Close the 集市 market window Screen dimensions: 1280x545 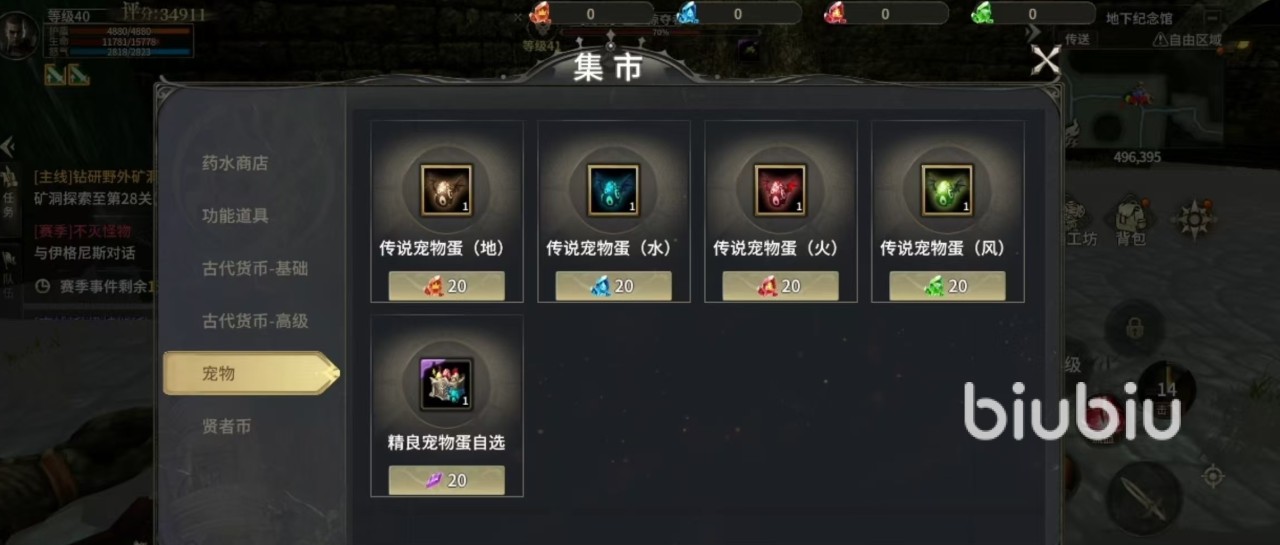point(1045,61)
